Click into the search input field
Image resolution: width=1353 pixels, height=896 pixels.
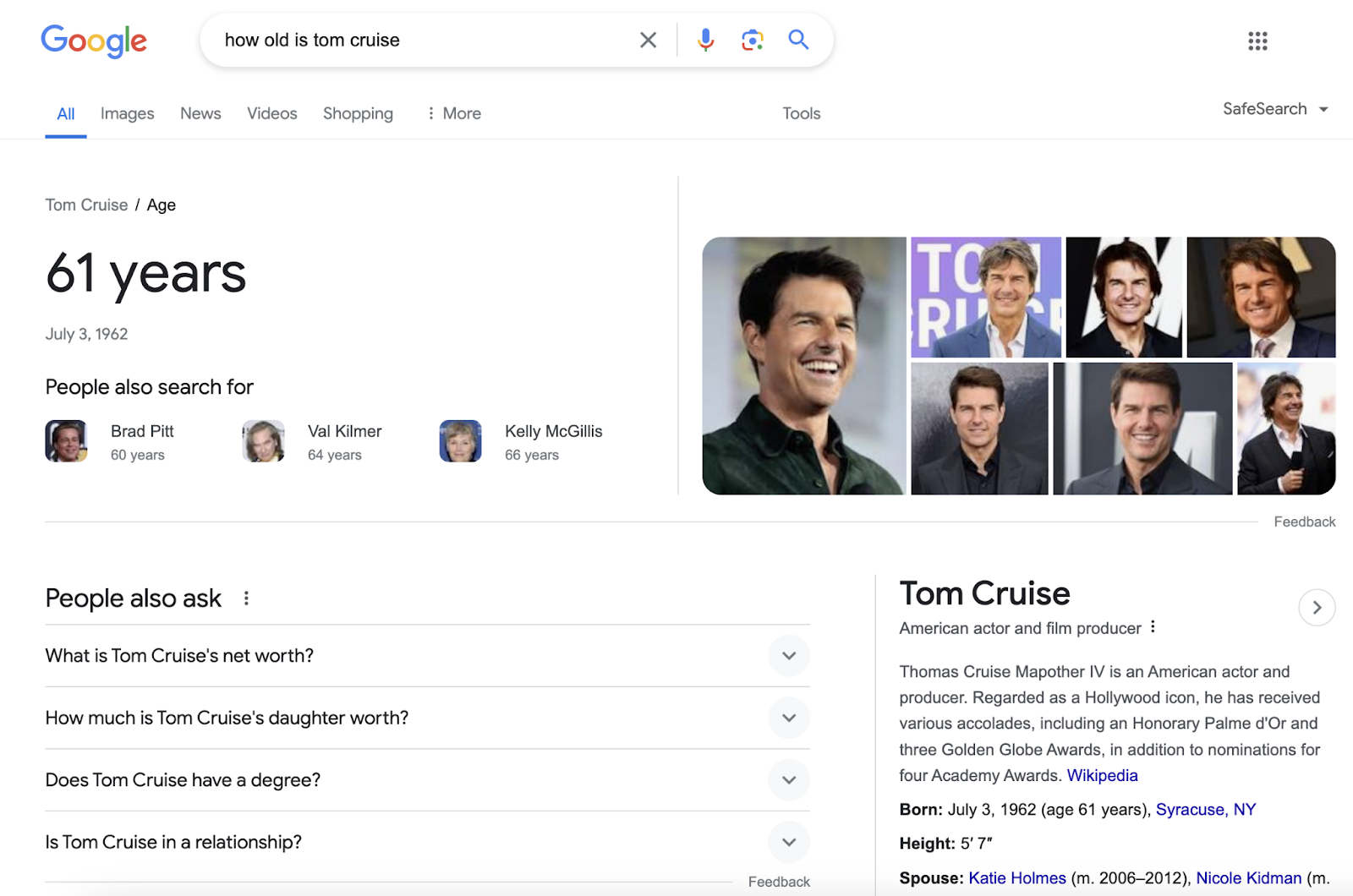pos(423,40)
